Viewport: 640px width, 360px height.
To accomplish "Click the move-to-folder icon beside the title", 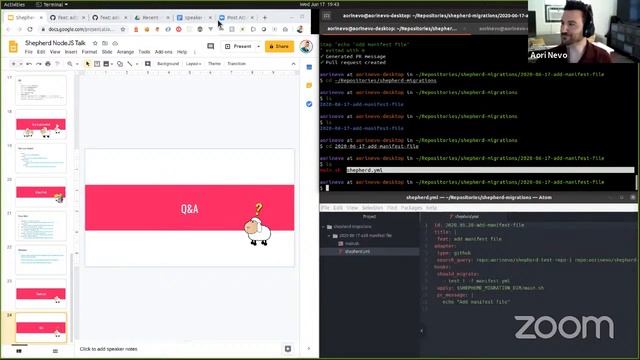I will [x=105, y=43].
